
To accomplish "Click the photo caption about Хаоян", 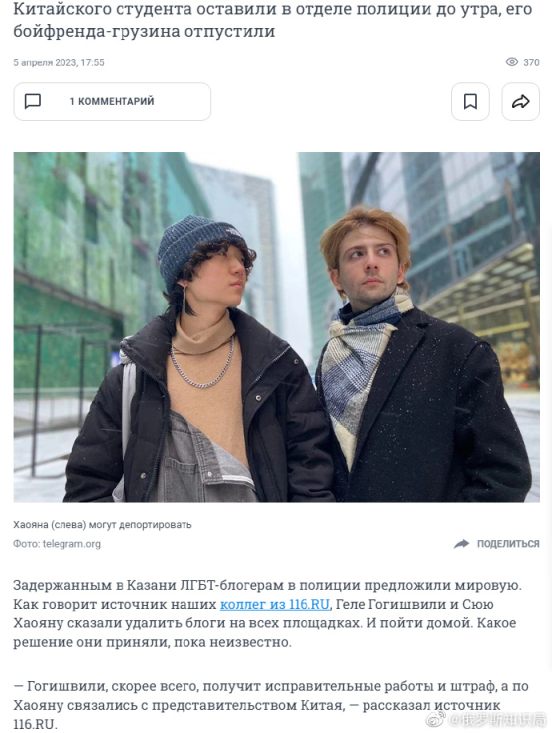I will (x=102, y=525).
